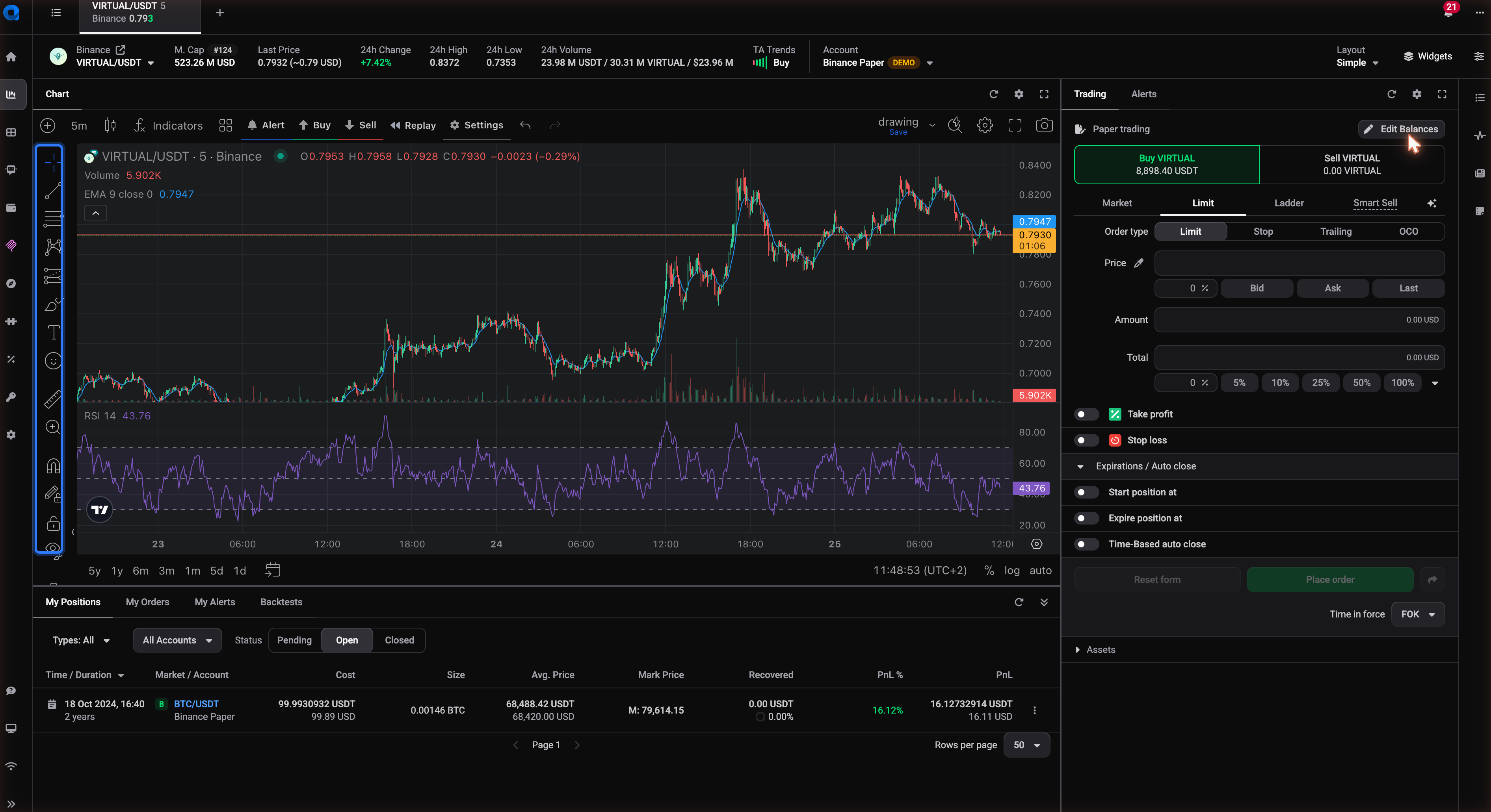Open the Ladder order tab
Image resolution: width=1491 pixels, height=812 pixels.
coord(1289,203)
